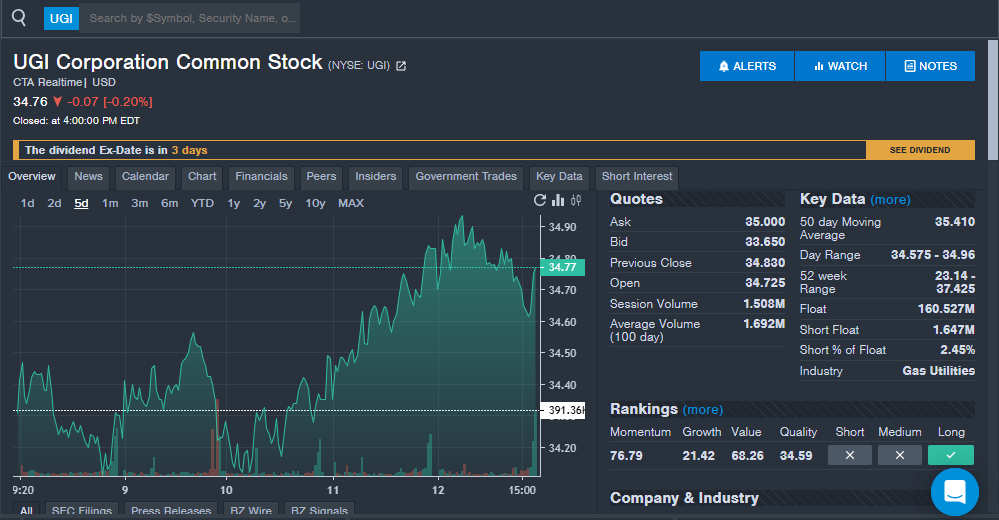Click the 391.36K volume label on chart
Screen dimensions: 999x520
tap(563, 410)
